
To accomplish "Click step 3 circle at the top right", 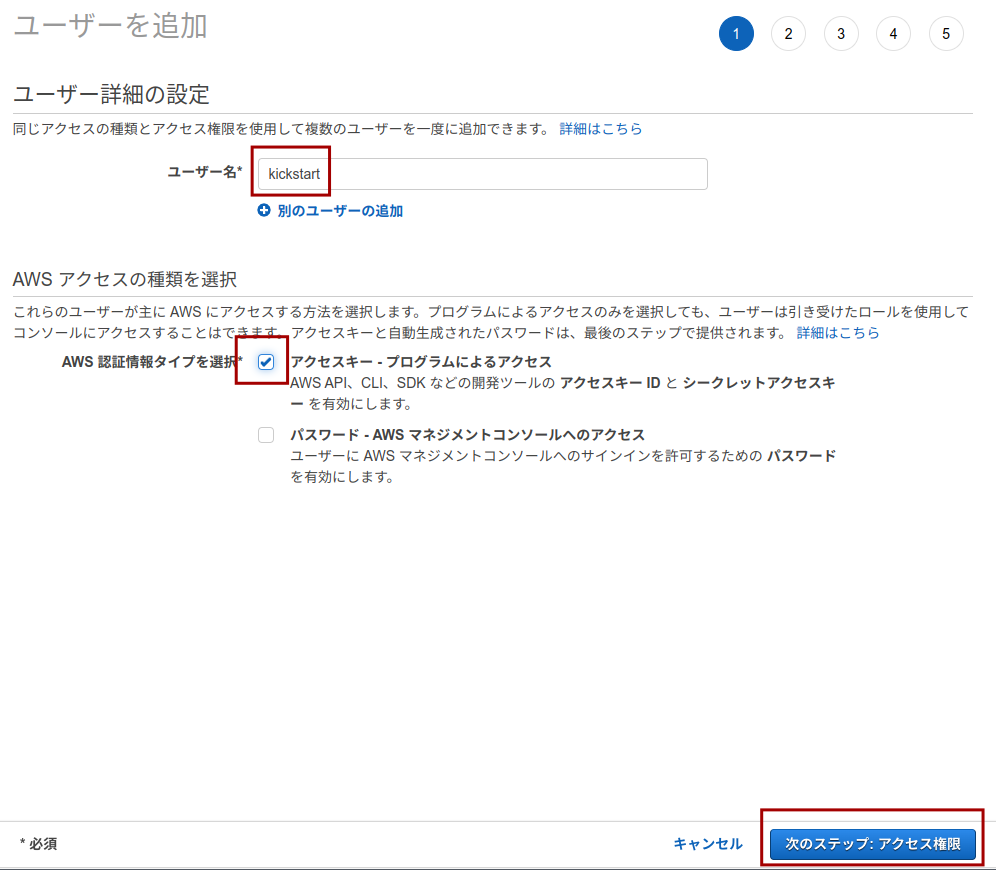I will (x=841, y=33).
